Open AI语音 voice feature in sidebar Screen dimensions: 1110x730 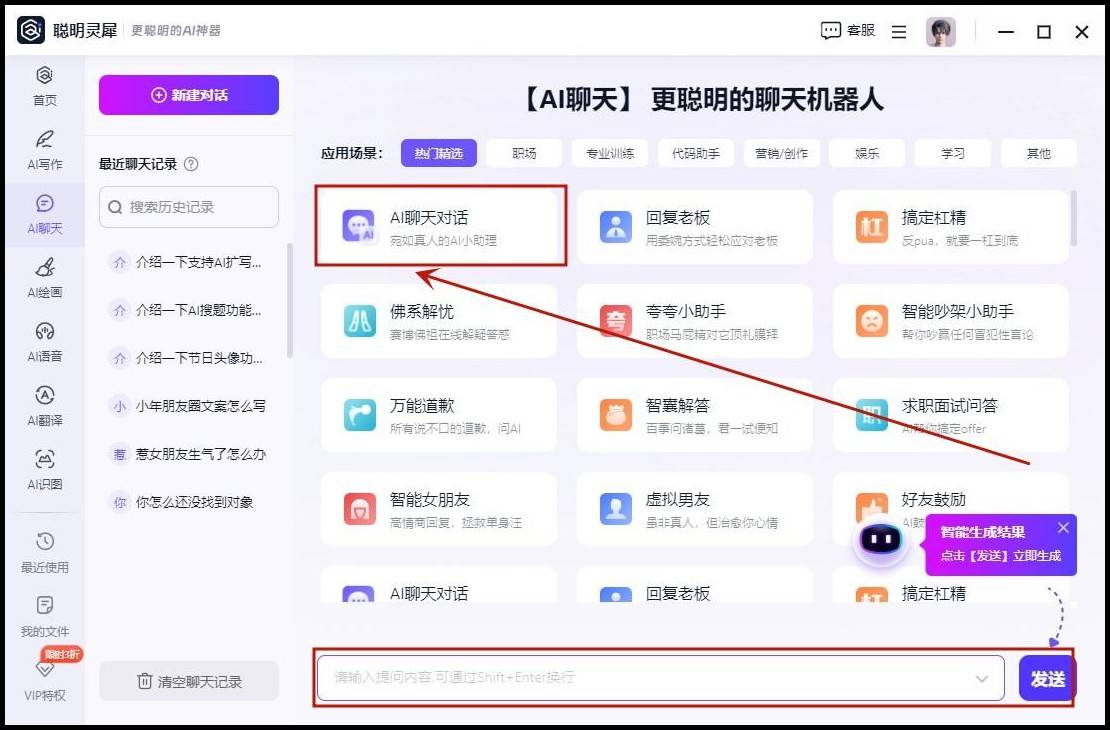coord(44,341)
